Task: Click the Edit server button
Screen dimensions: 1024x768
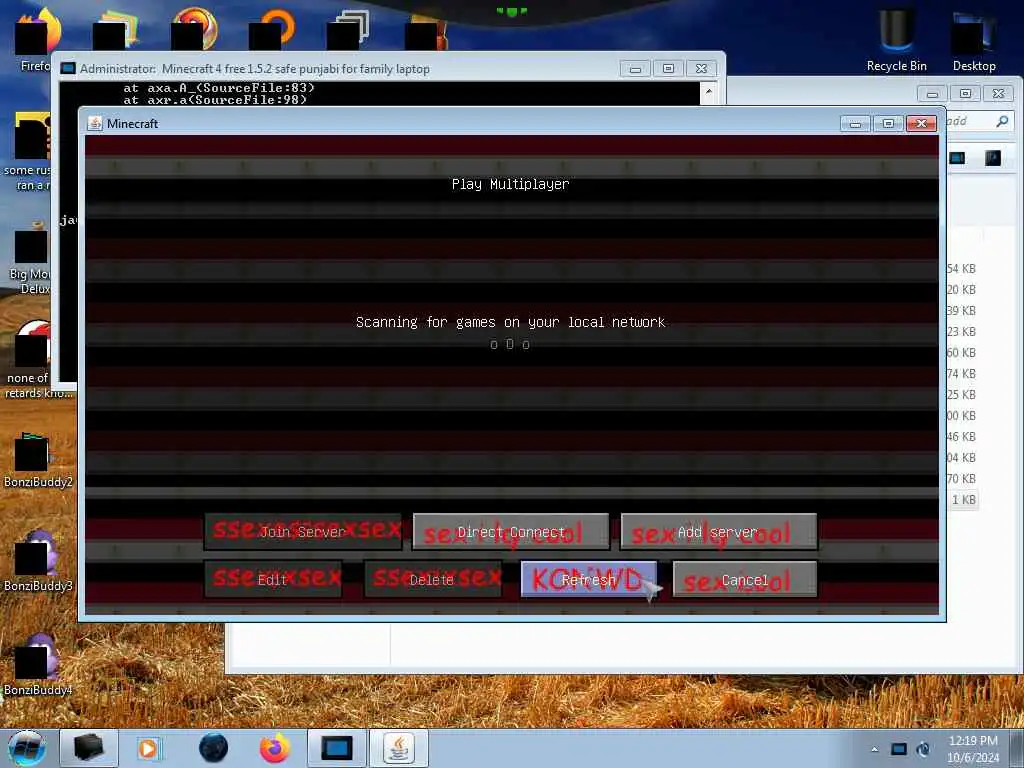Action: 273,579
